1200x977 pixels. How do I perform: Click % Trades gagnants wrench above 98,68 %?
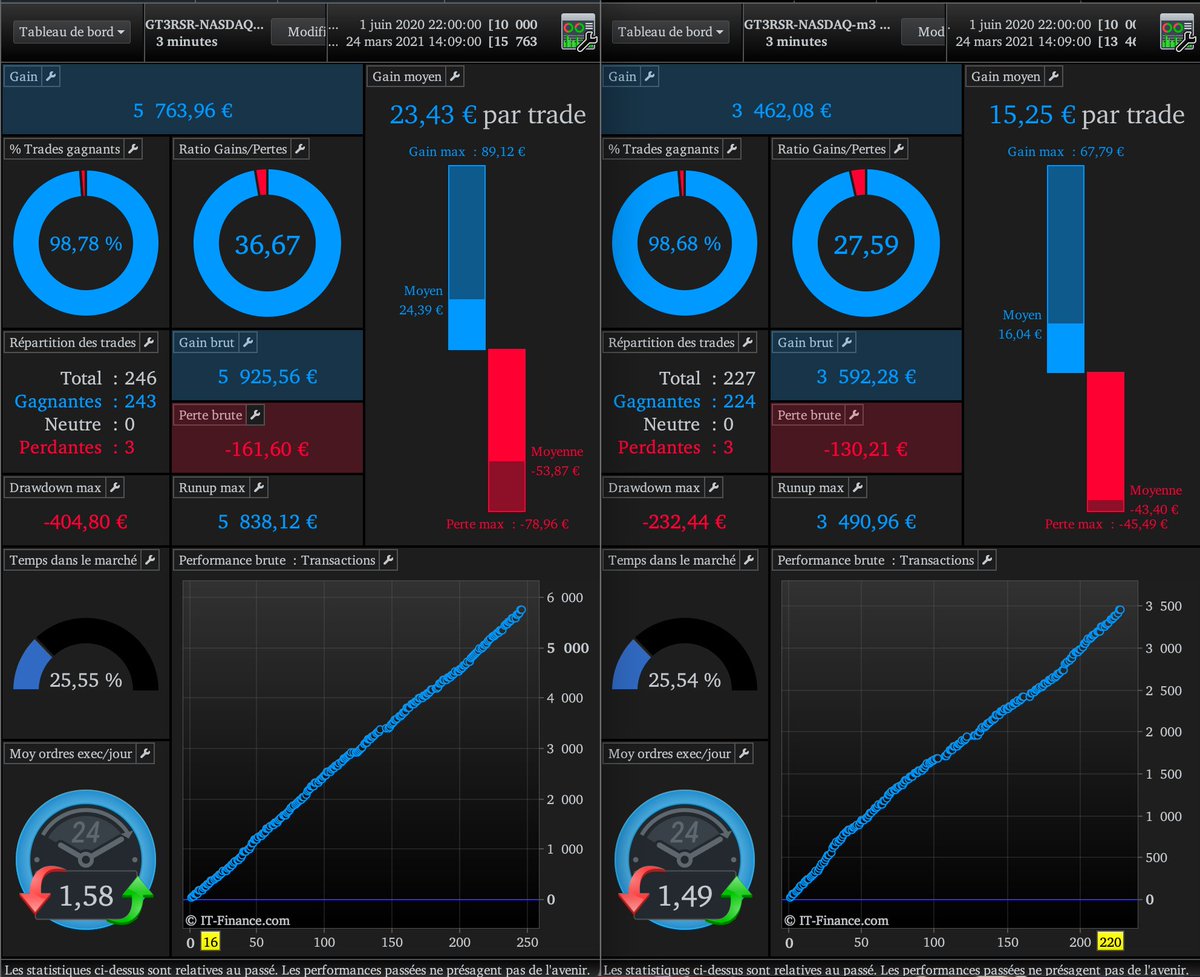click(732, 149)
